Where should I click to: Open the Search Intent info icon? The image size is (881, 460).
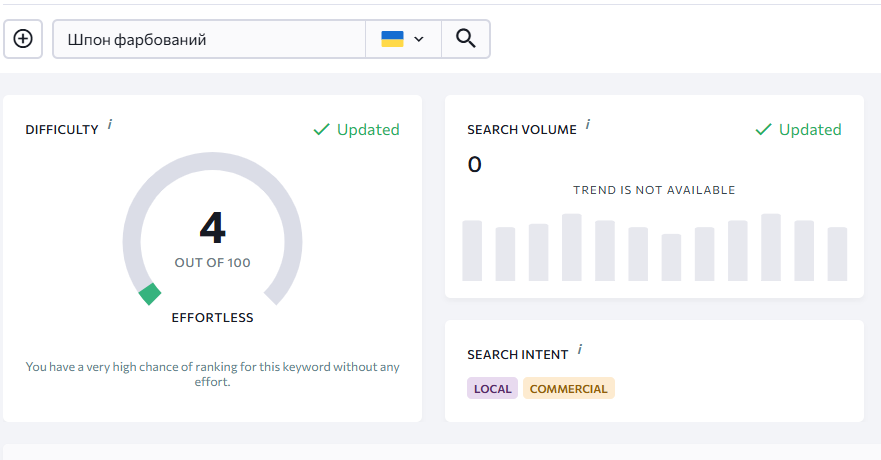[x=580, y=349]
